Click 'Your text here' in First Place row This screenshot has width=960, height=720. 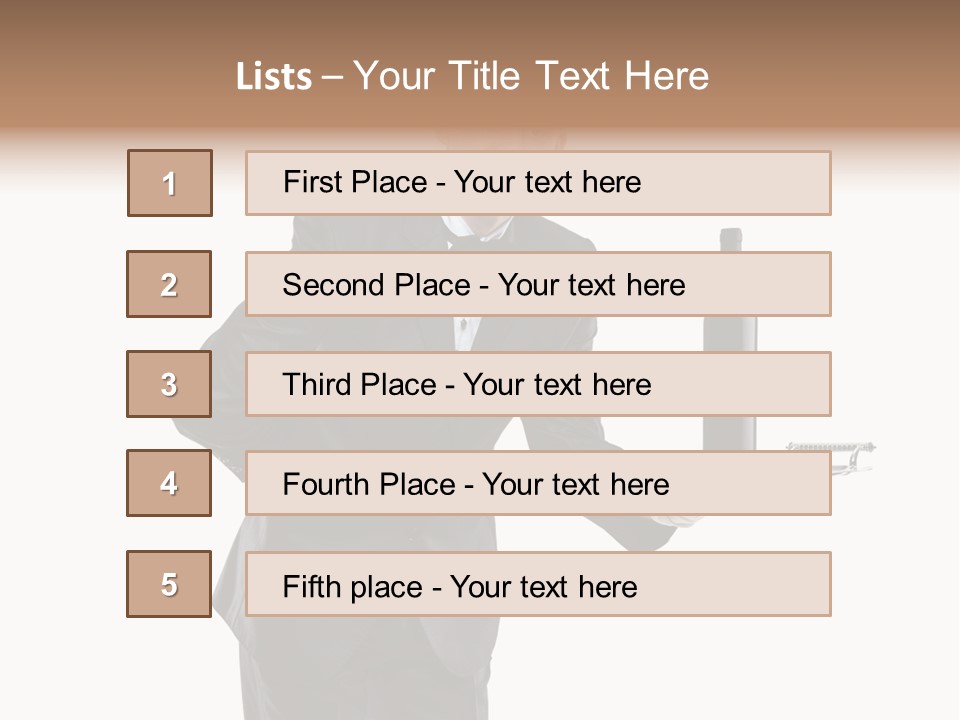pos(547,183)
